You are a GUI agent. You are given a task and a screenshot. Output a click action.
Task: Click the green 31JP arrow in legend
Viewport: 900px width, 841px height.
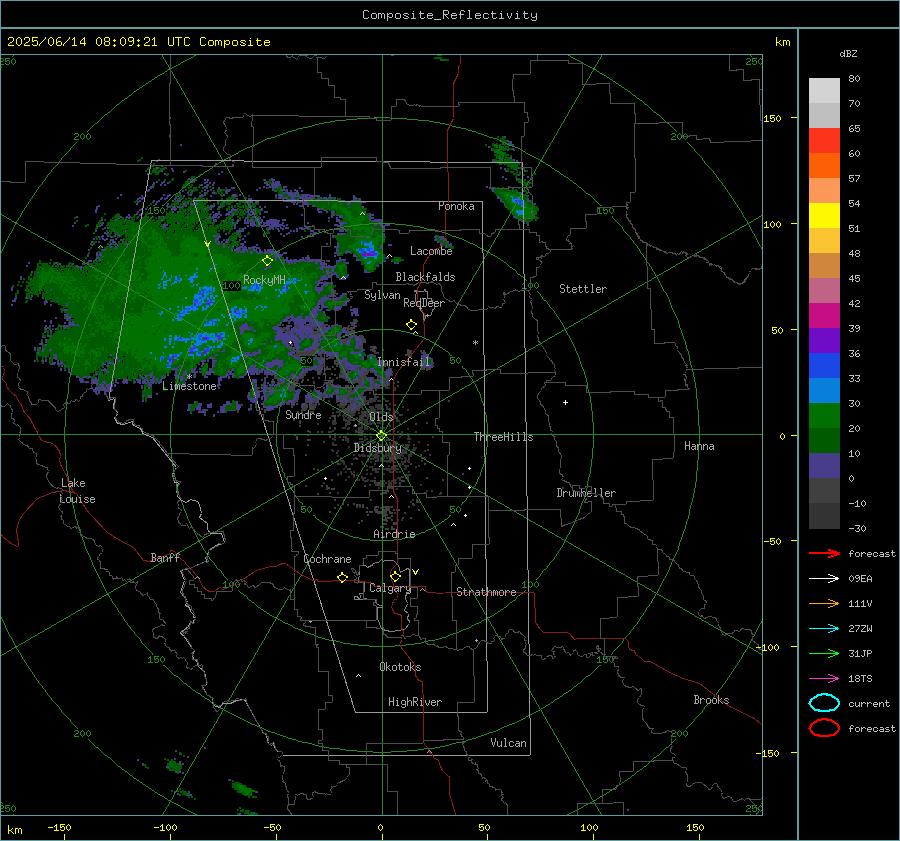(824, 653)
